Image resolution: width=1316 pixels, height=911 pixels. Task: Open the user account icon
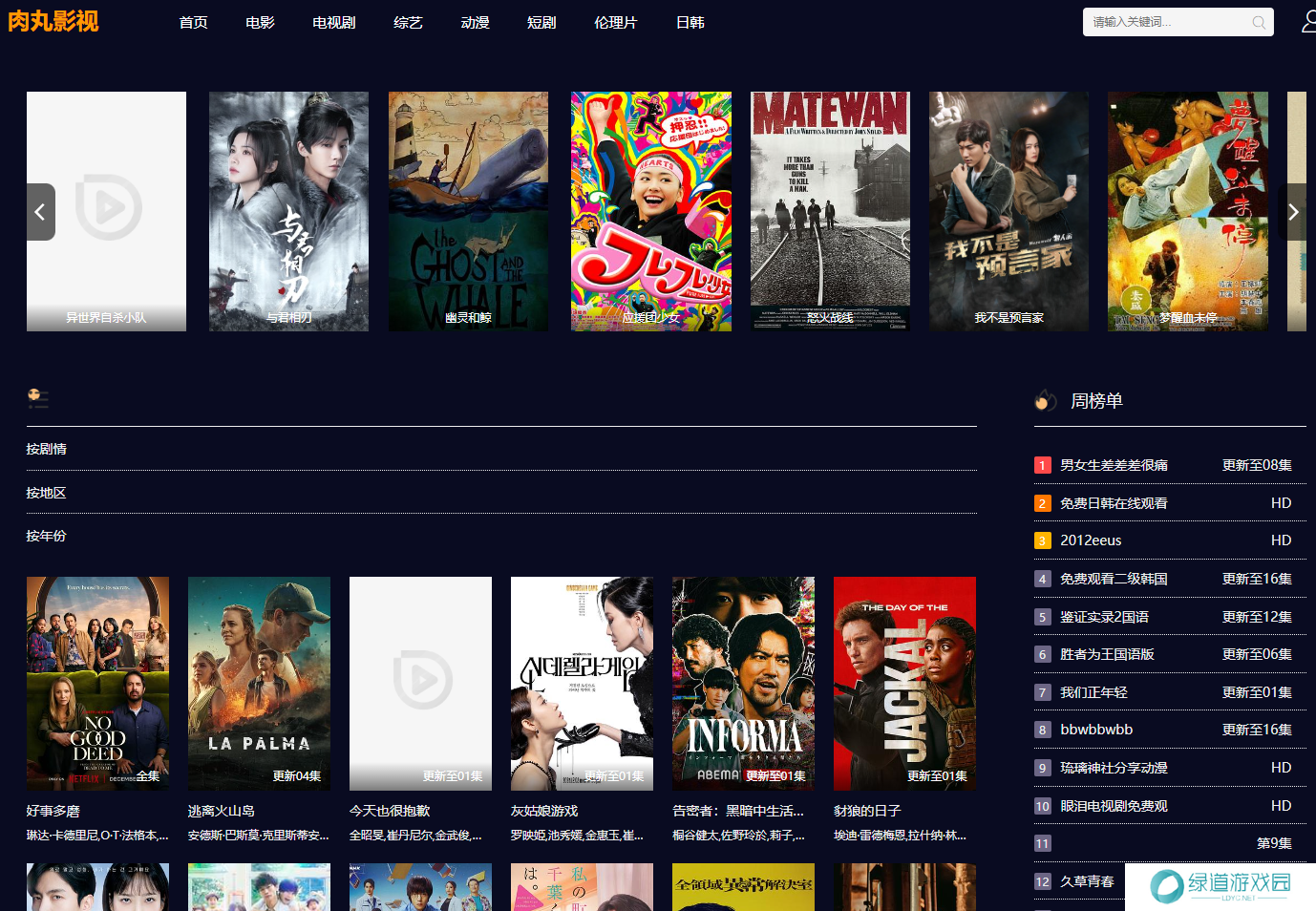point(1308,22)
